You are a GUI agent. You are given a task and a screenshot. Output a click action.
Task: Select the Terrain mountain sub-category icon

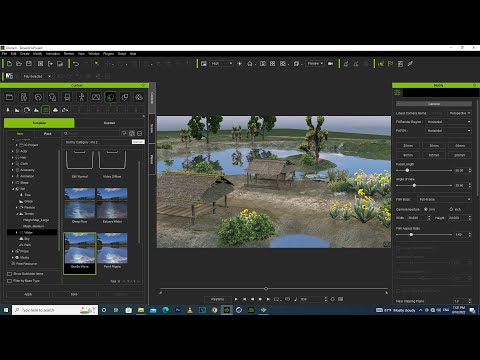[36, 110]
